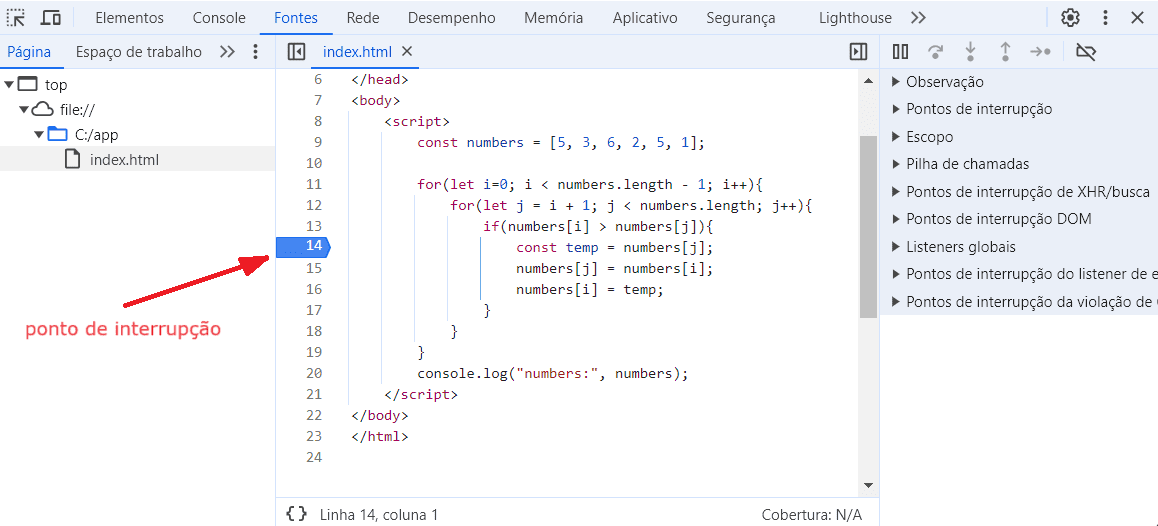Click the 'const numbers' code line

[561, 142]
